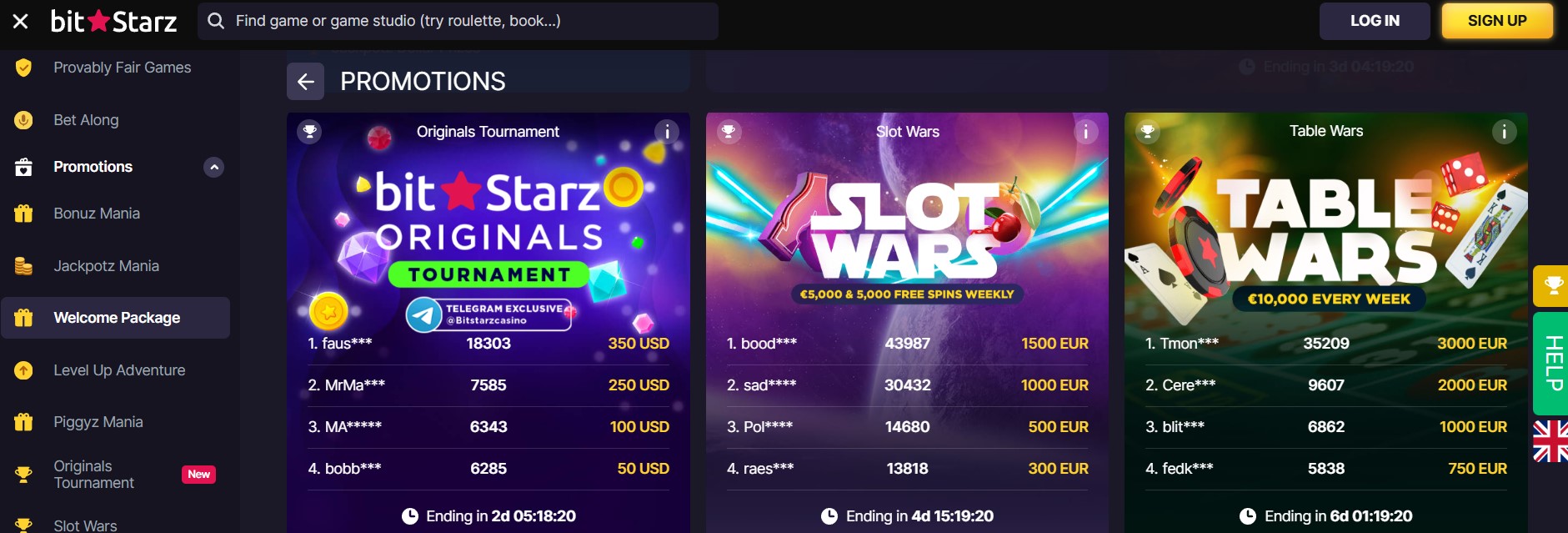Open the Bonuz Mania menu entry
Screen dimensions: 1568x533
[x=98, y=214]
